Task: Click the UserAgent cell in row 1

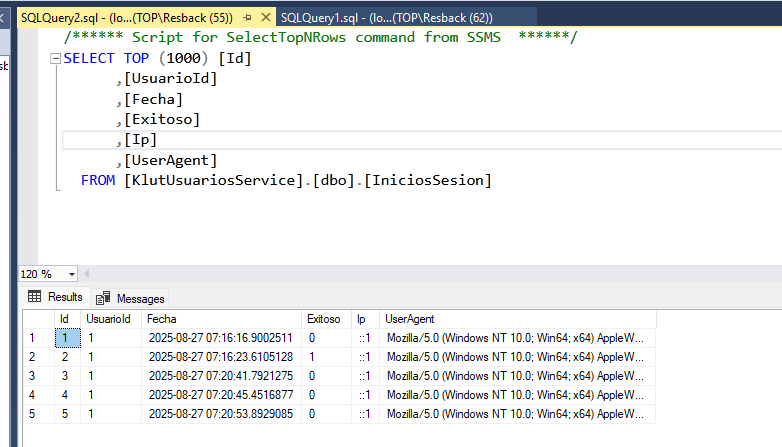Action: 518,338
